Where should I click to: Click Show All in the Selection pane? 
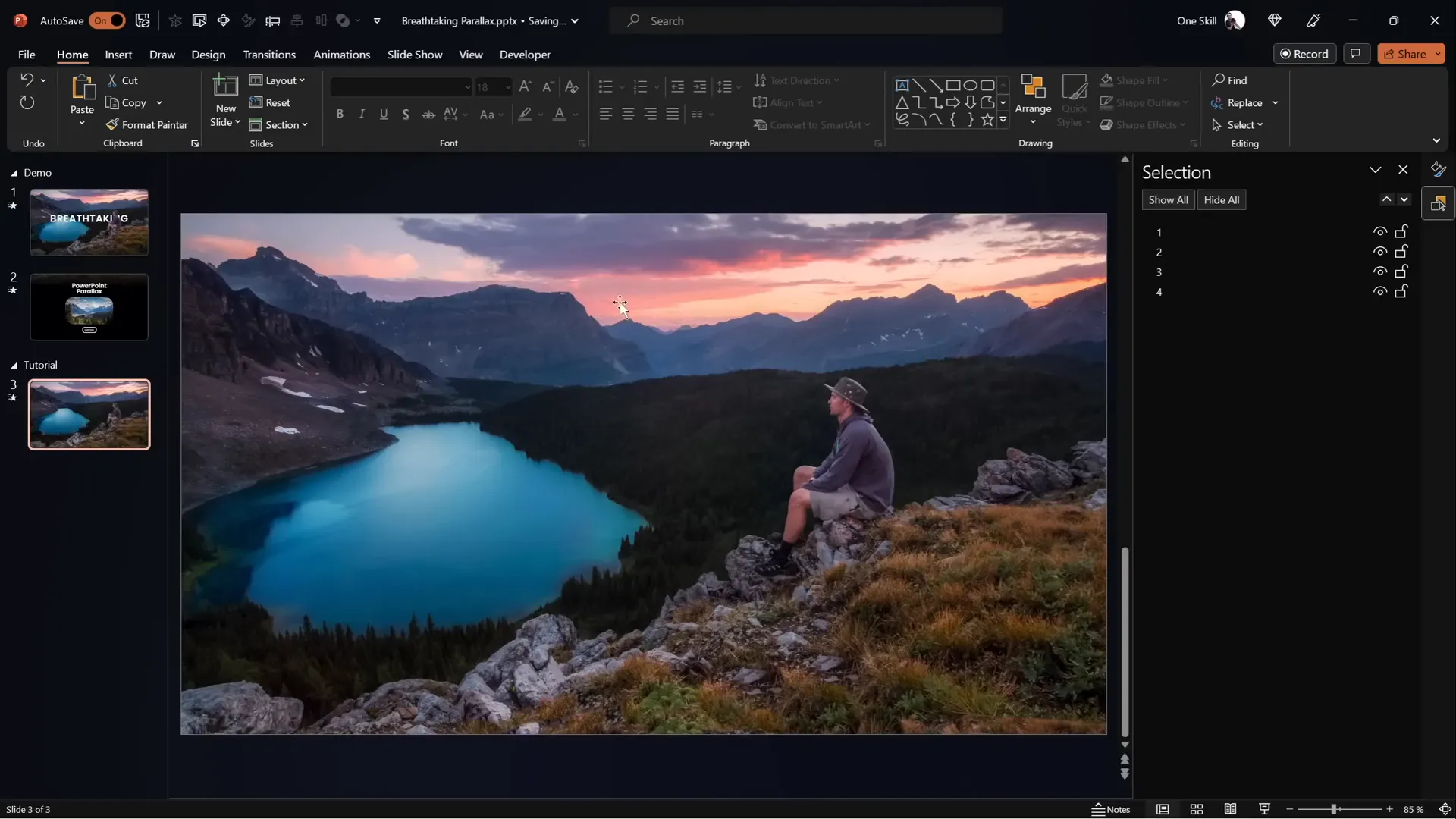point(1168,199)
